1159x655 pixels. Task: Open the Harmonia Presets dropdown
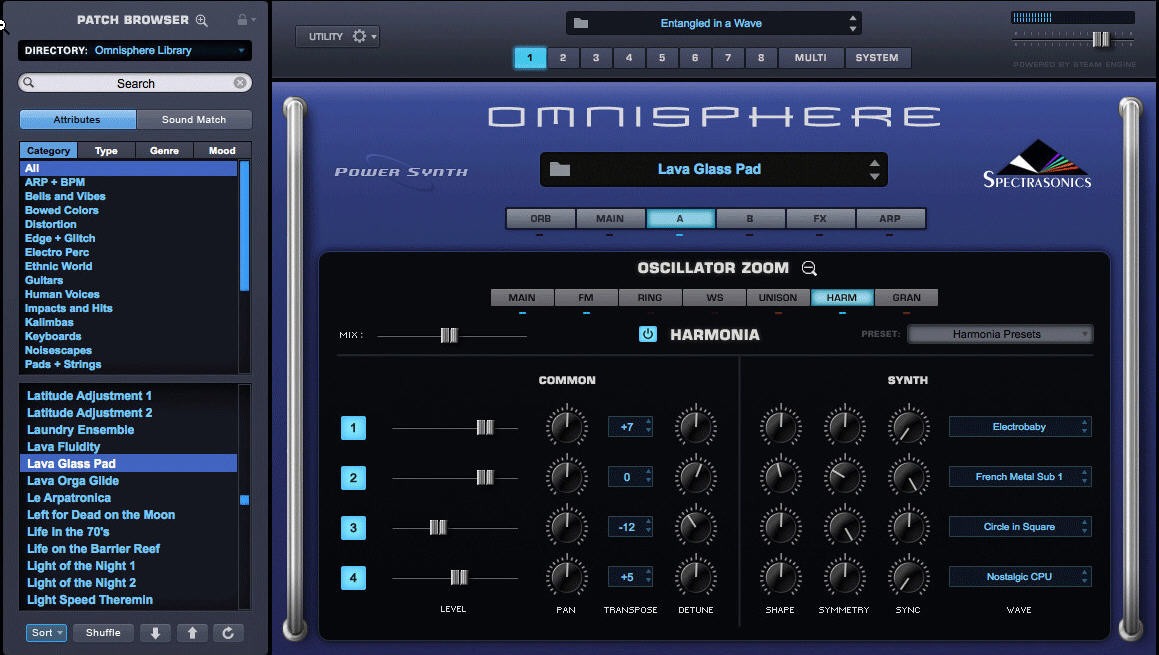point(1000,334)
